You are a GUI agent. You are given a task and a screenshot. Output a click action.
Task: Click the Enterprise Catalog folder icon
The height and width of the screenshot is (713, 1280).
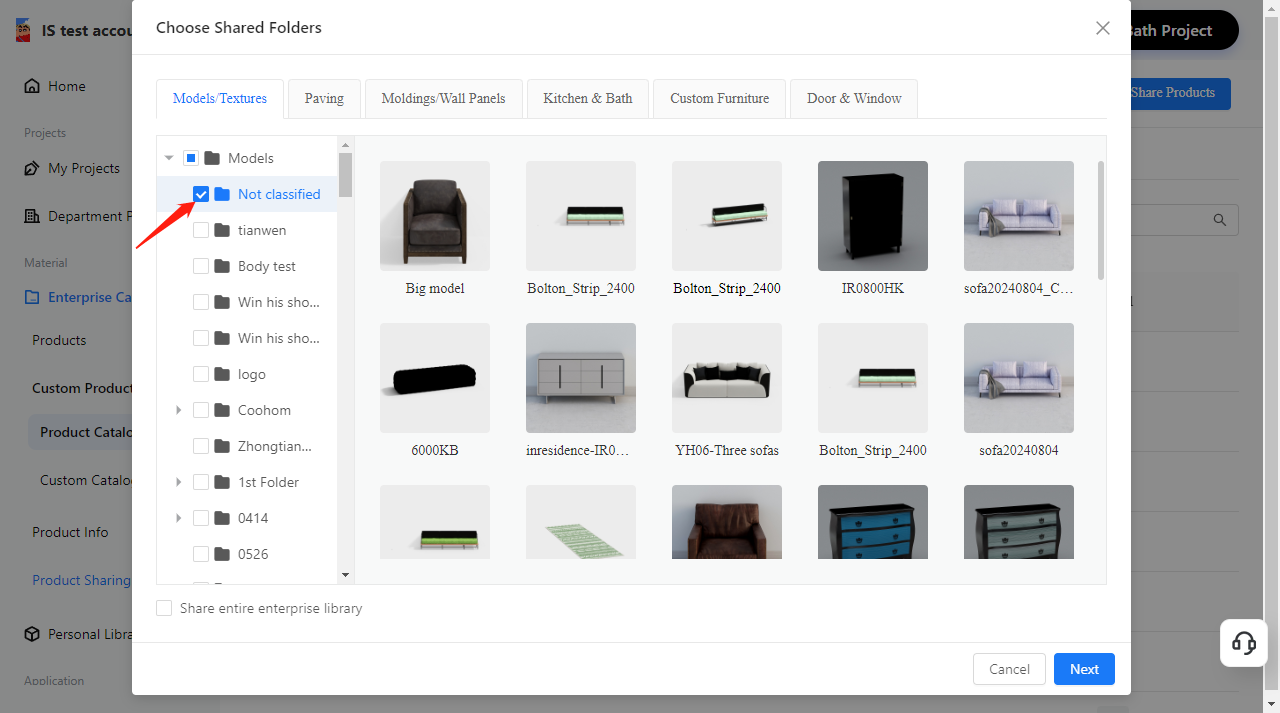(x=32, y=297)
